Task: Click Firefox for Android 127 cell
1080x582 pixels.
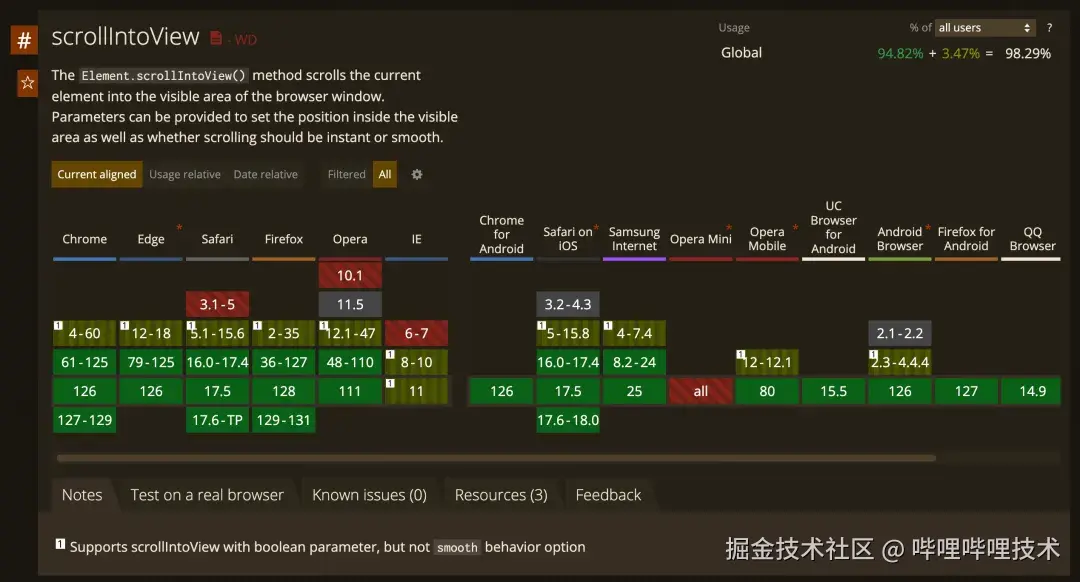Action: pos(966,391)
